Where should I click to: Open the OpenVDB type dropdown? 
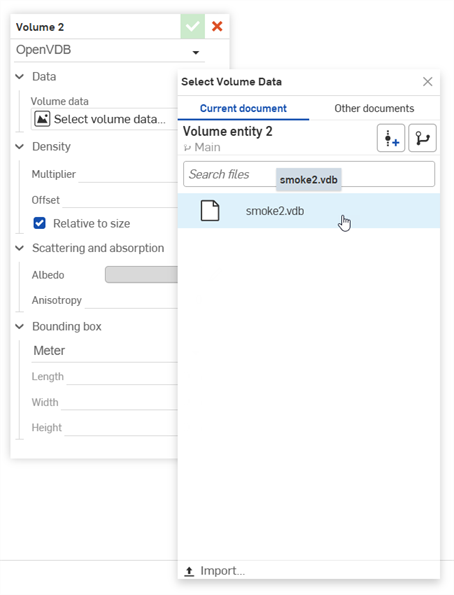[x=109, y=50]
